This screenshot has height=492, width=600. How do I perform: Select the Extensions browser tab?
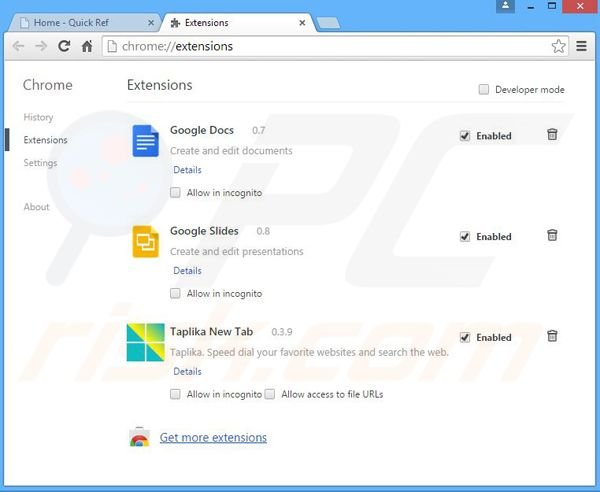point(238,23)
